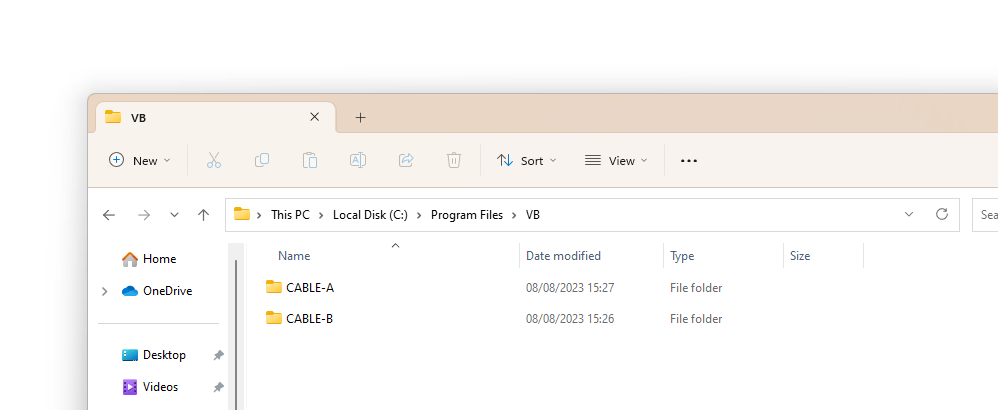Expand chevron after Program Files breadcrumb
Image resolution: width=998 pixels, height=410 pixels.
[x=514, y=215]
